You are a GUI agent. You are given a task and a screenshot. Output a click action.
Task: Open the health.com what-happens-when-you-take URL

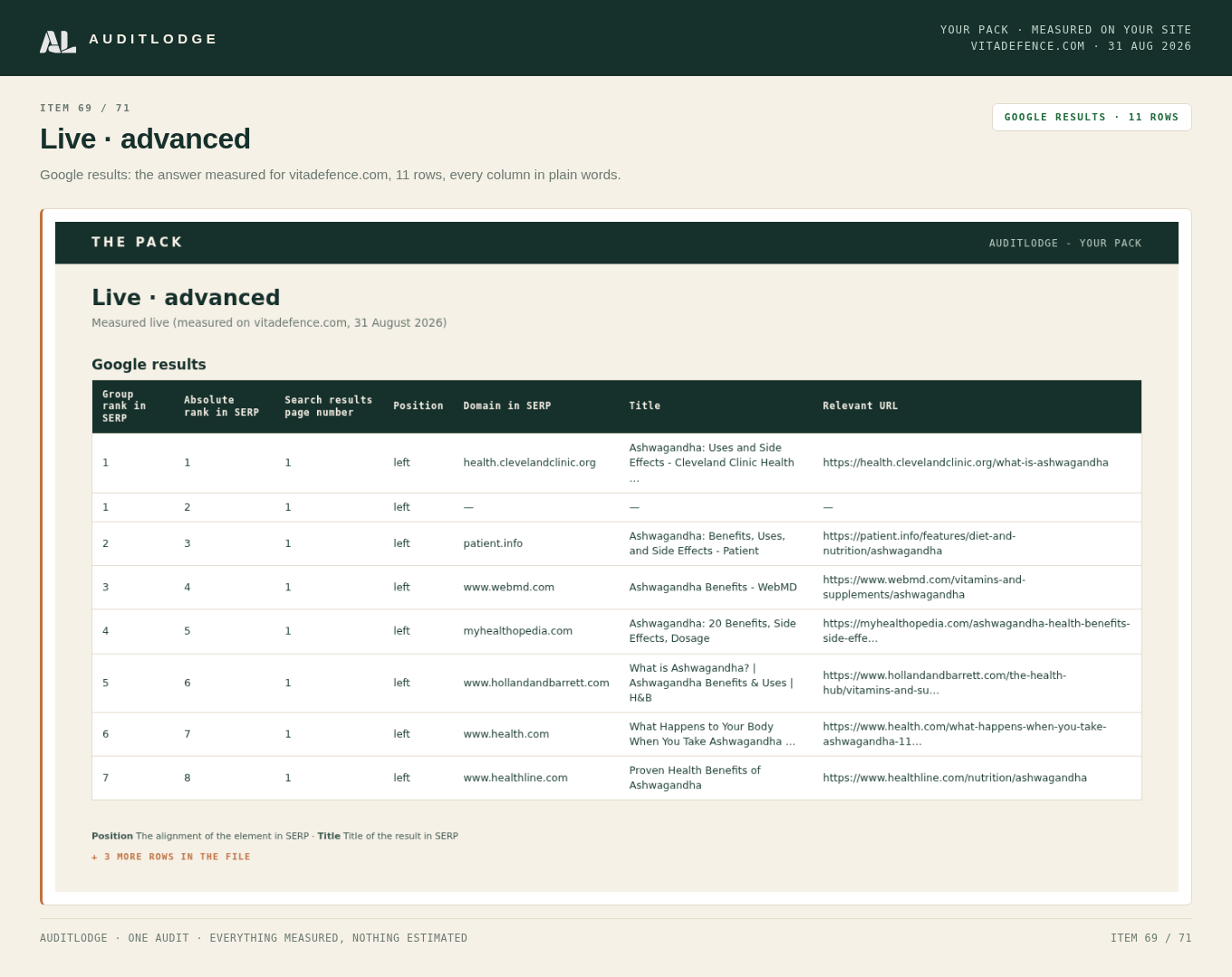[x=965, y=733]
